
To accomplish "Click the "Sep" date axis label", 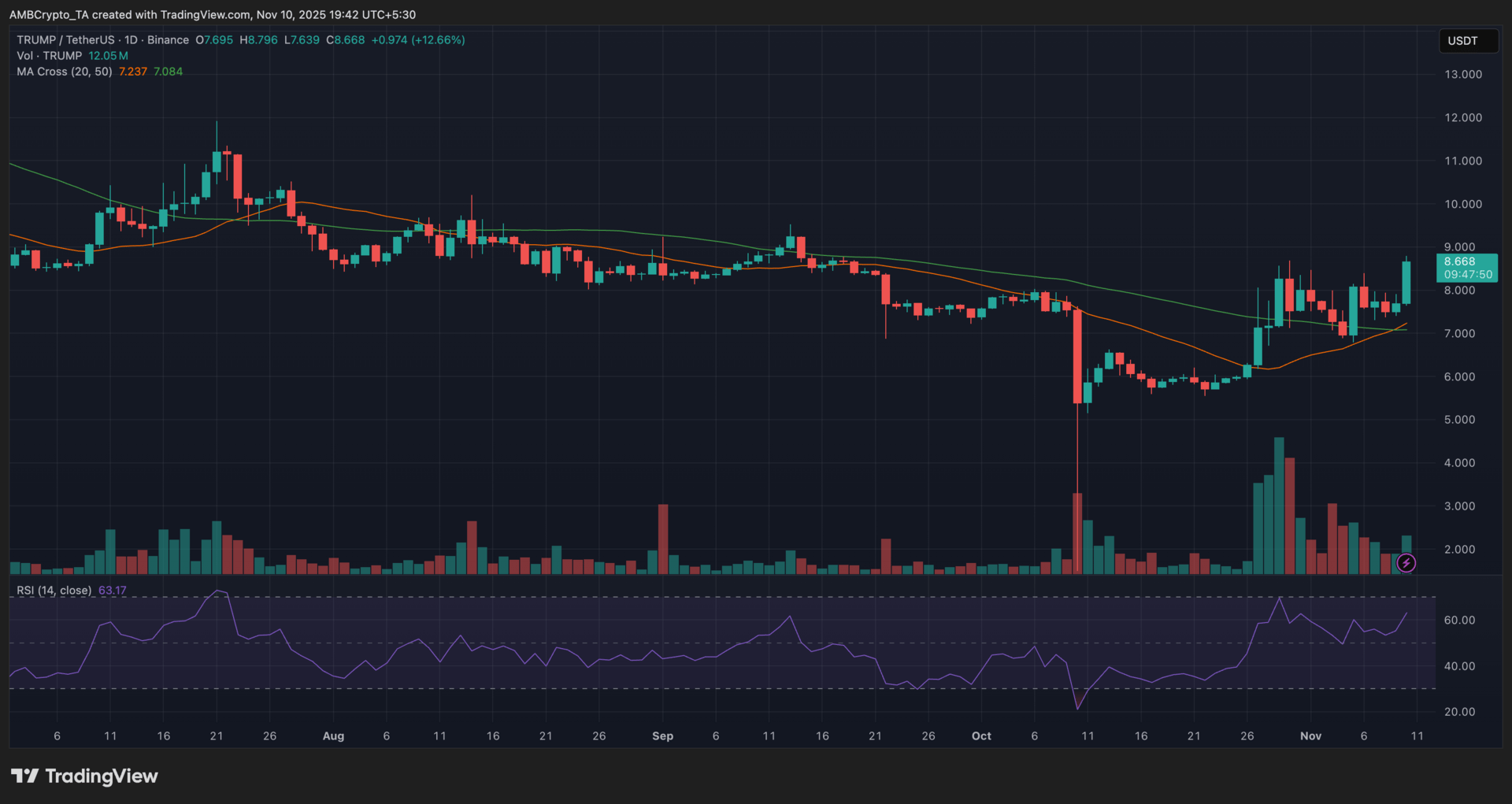I will coord(663,736).
